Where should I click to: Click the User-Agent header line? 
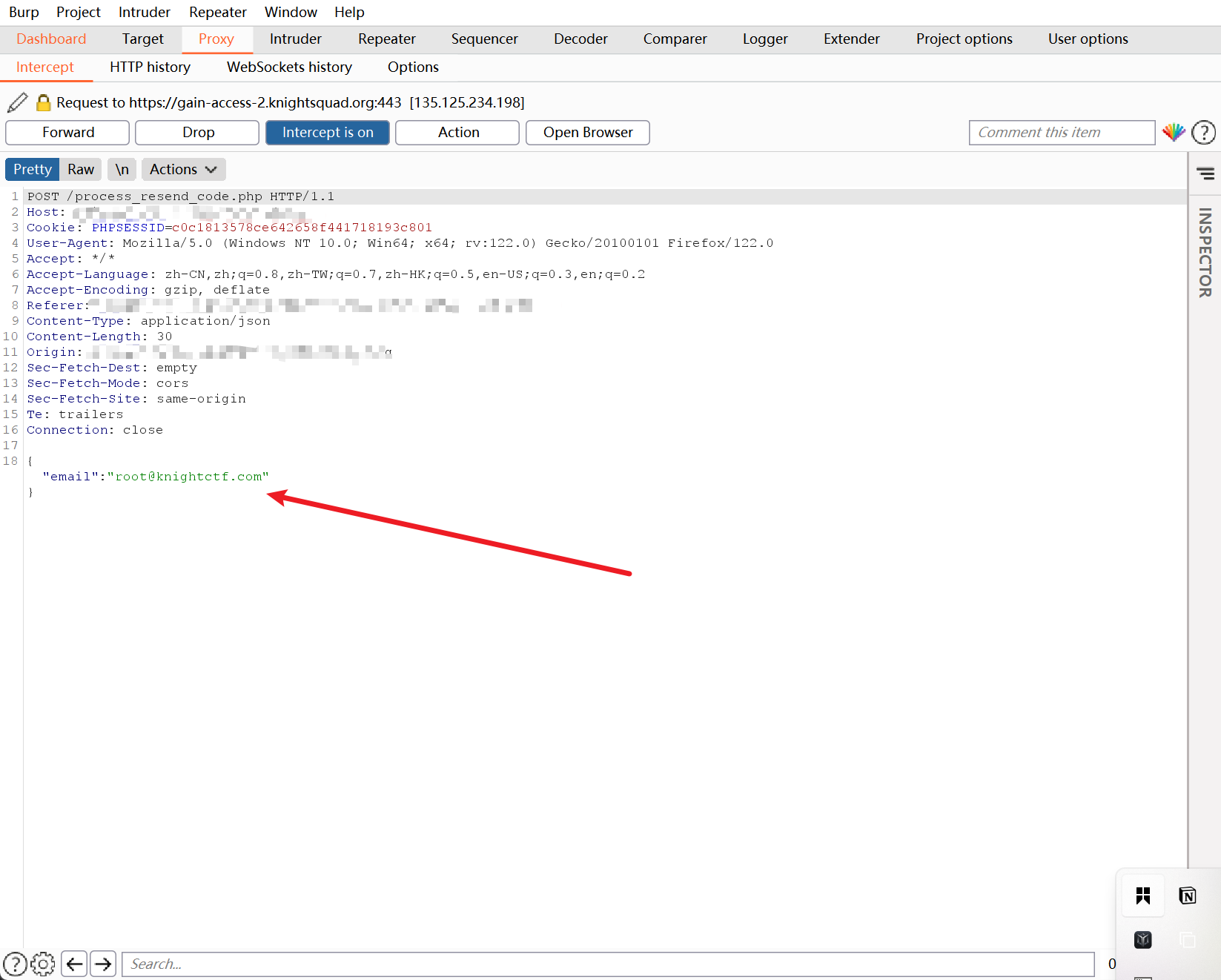(x=400, y=243)
